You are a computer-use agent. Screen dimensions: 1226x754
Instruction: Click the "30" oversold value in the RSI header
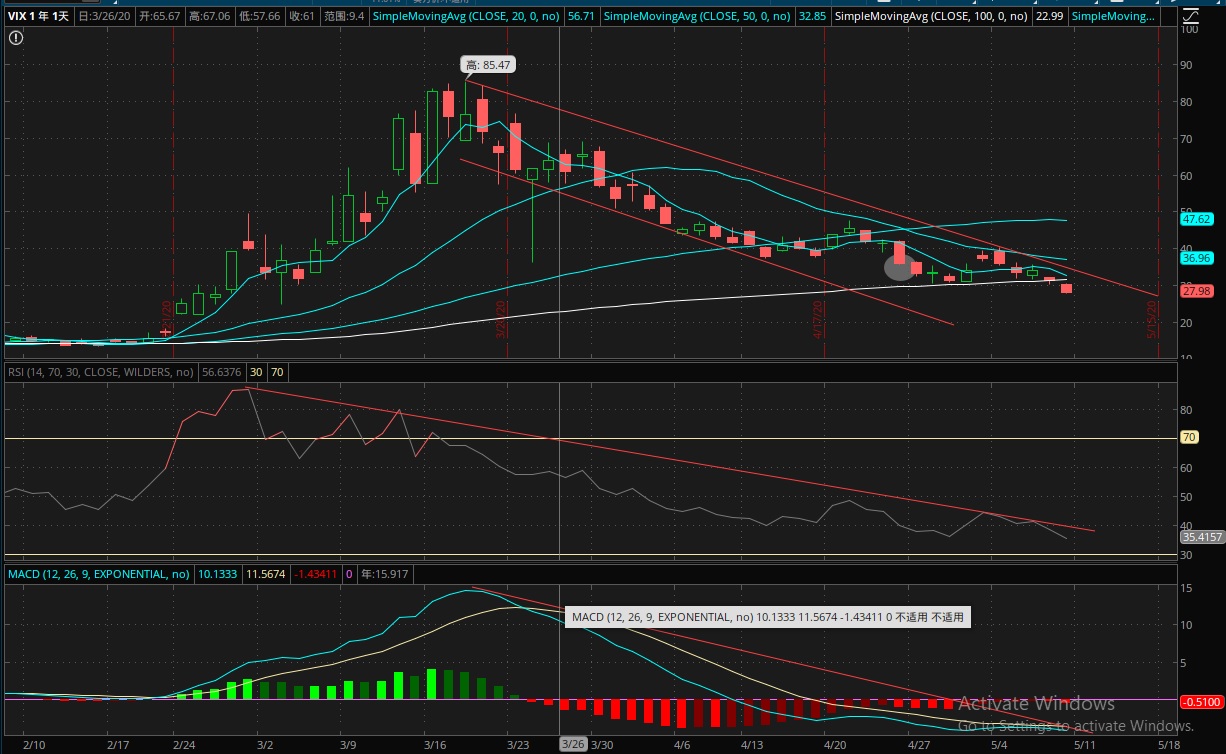(x=256, y=372)
